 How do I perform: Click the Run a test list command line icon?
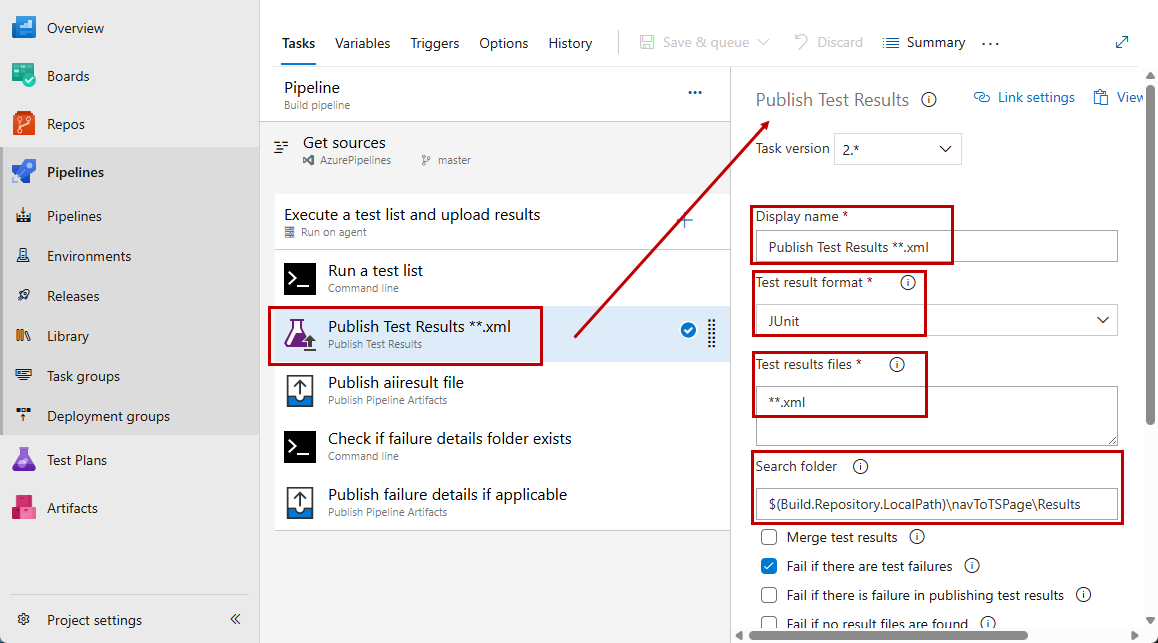(x=300, y=278)
